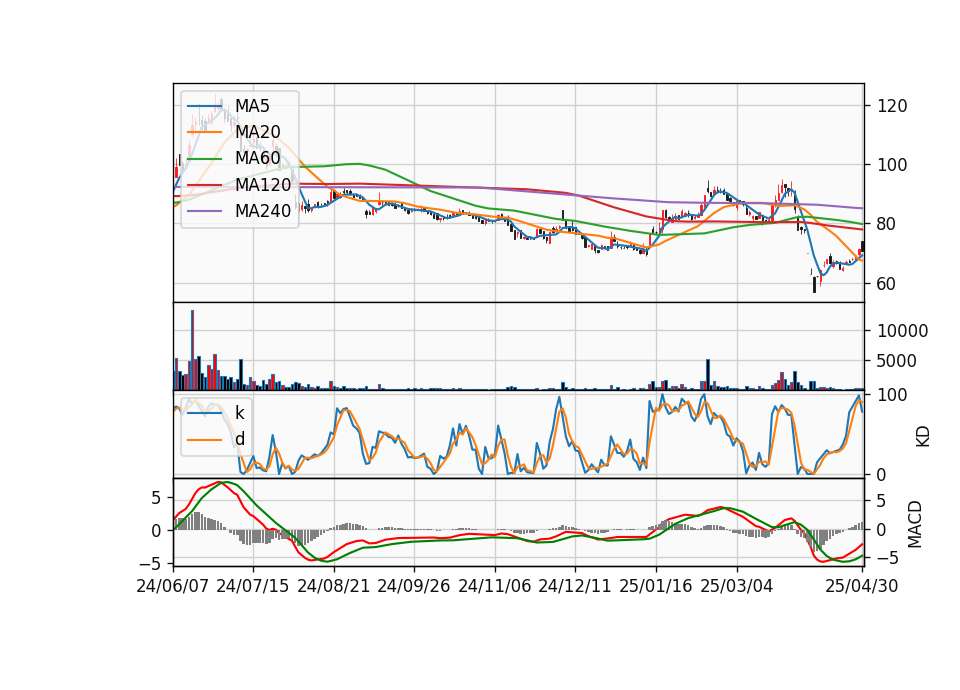The image size is (960, 690).
Task: Click the k legend label in KD panel
Action: coord(240,413)
